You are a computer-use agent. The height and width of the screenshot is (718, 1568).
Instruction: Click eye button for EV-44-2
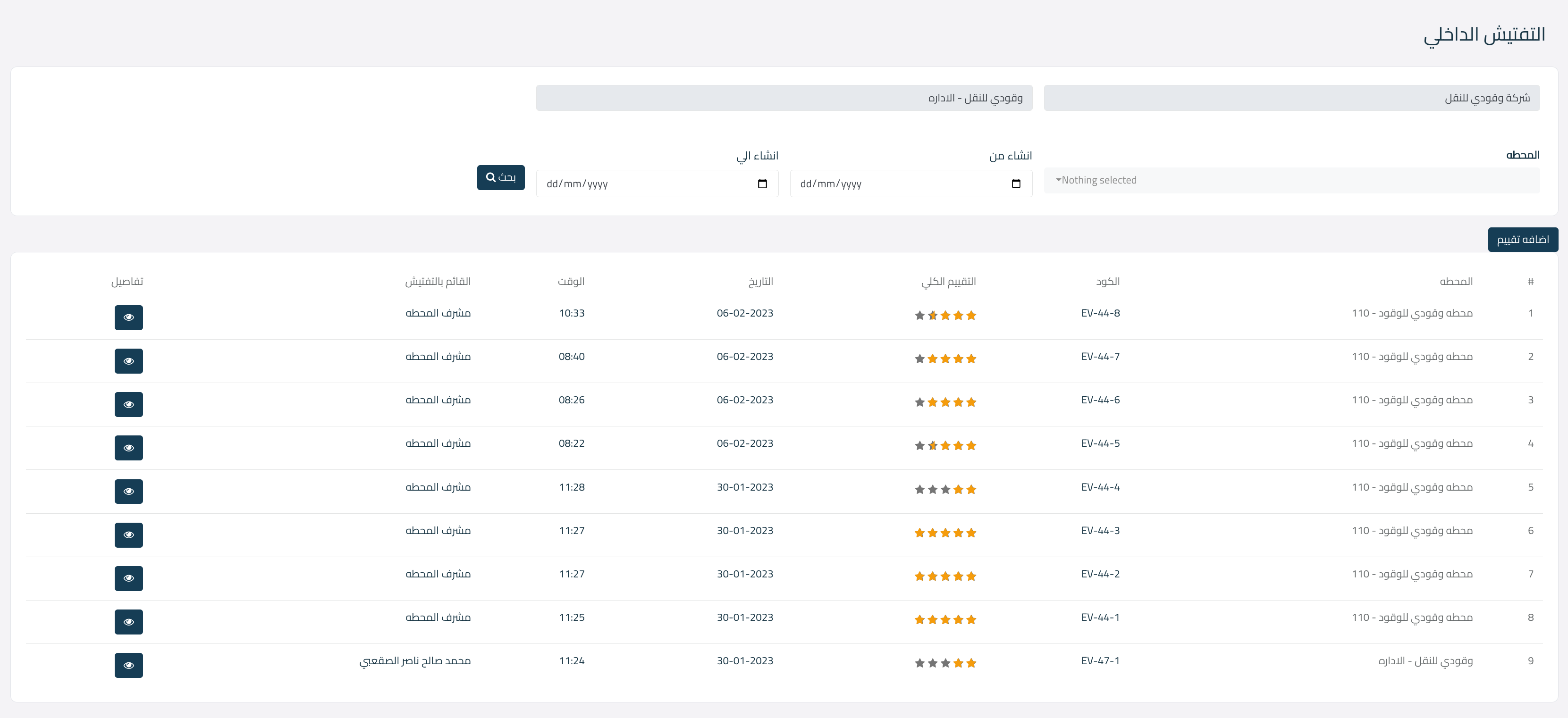tap(128, 579)
